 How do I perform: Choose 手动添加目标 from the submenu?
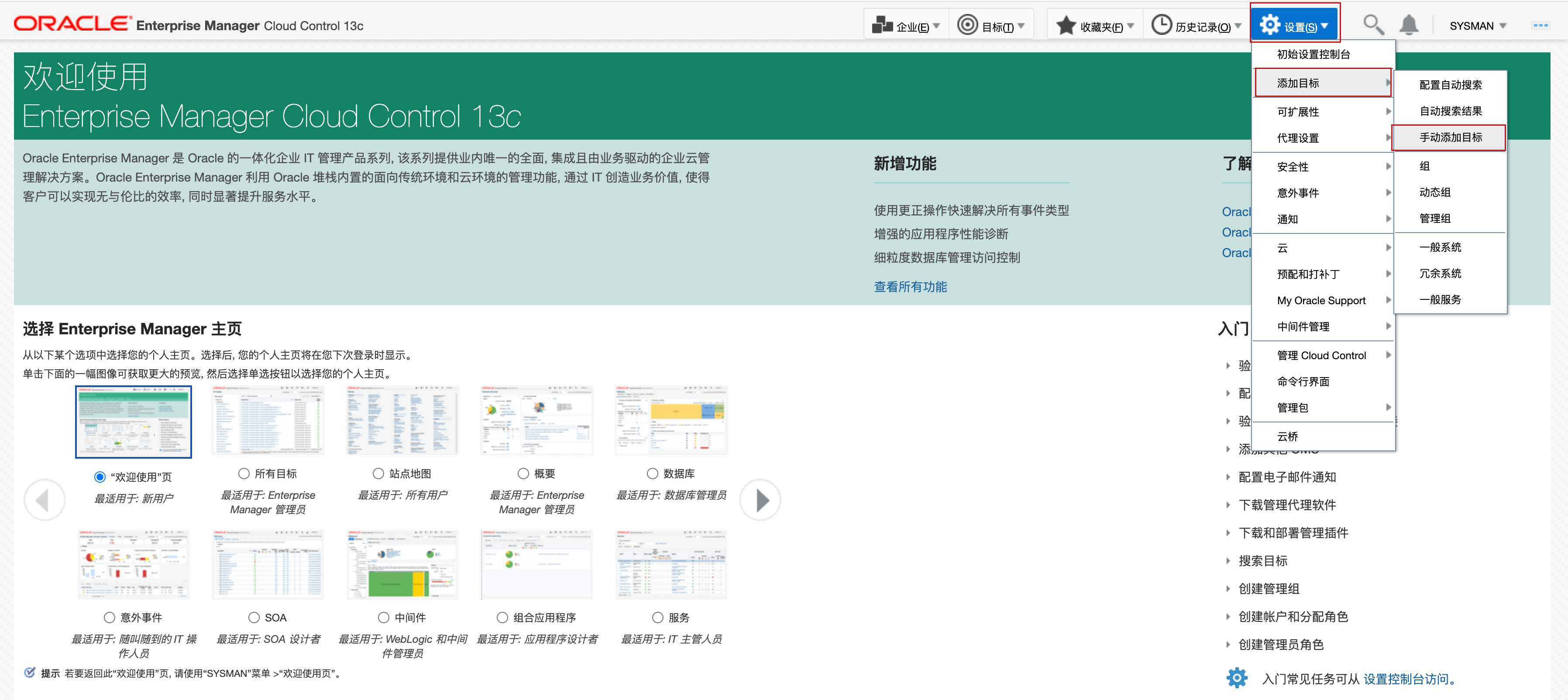(x=1450, y=137)
